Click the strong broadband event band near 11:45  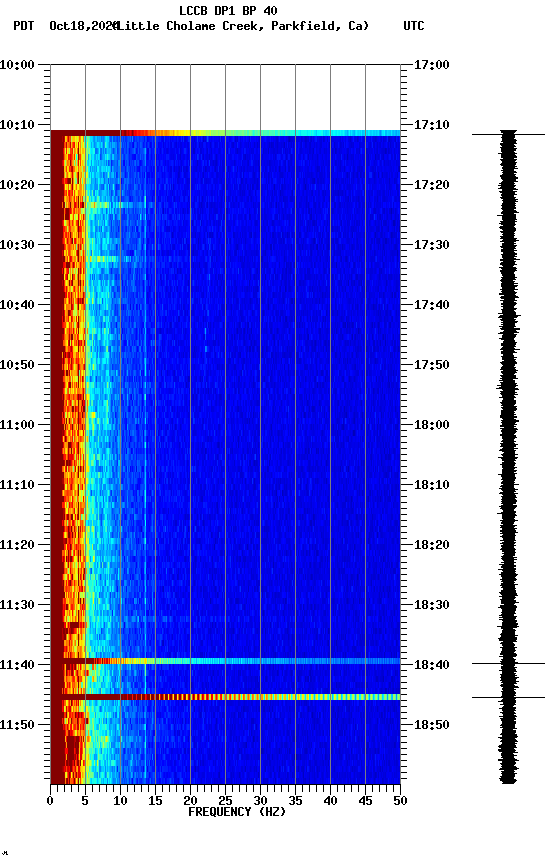point(225,697)
